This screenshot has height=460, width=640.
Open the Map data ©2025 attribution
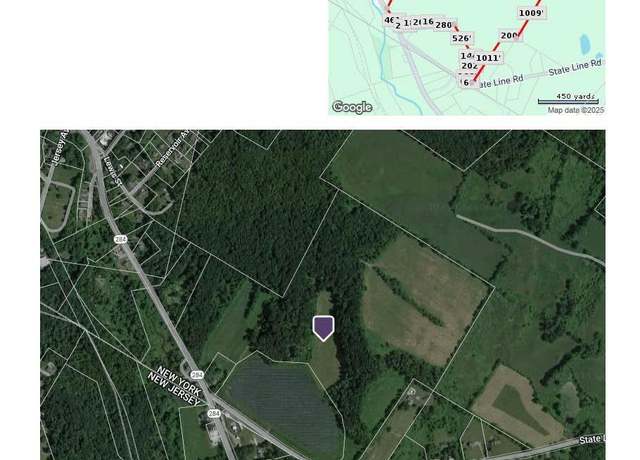tap(576, 110)
